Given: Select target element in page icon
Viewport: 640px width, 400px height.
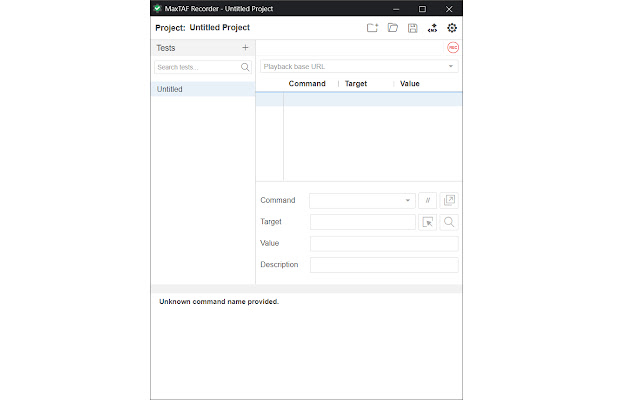Looking at the screenshot, I should (427, 222).
